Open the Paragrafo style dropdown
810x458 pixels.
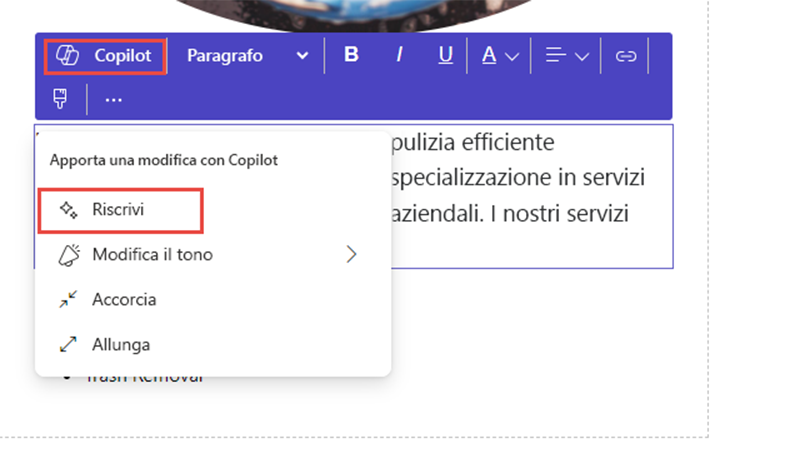click(247, 56)
